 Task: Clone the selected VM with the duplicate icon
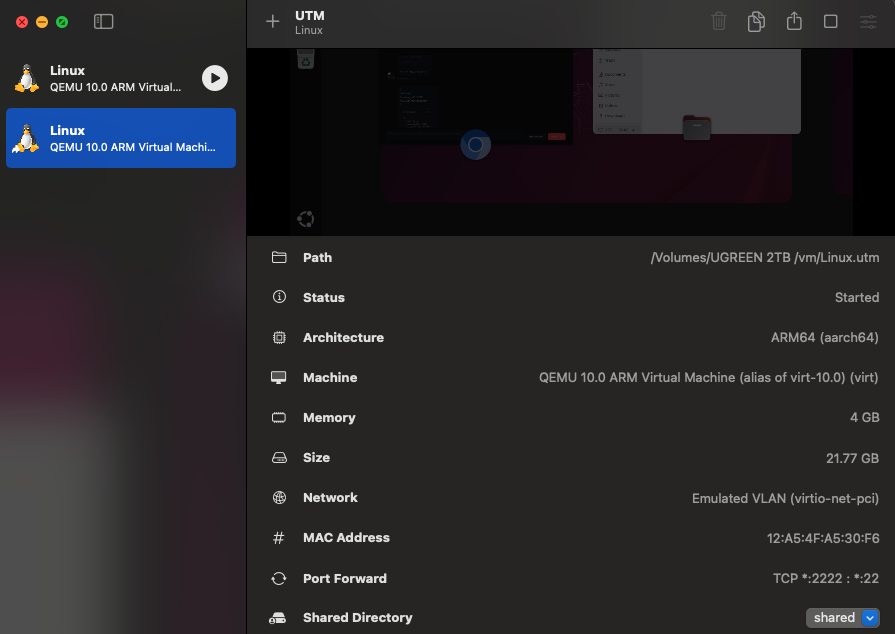pos(756,22)
